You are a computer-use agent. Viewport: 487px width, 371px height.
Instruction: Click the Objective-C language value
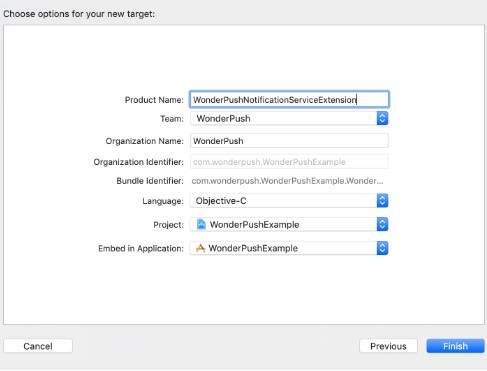(x=221, y=201)
